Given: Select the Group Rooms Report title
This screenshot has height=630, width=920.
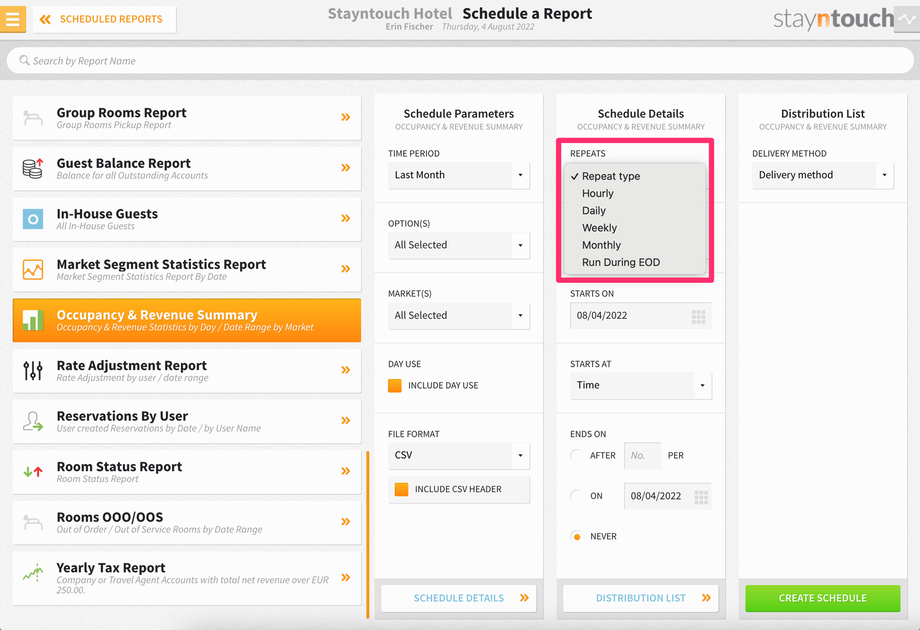Looking at the screenshot, I should (x=121, y=113).
